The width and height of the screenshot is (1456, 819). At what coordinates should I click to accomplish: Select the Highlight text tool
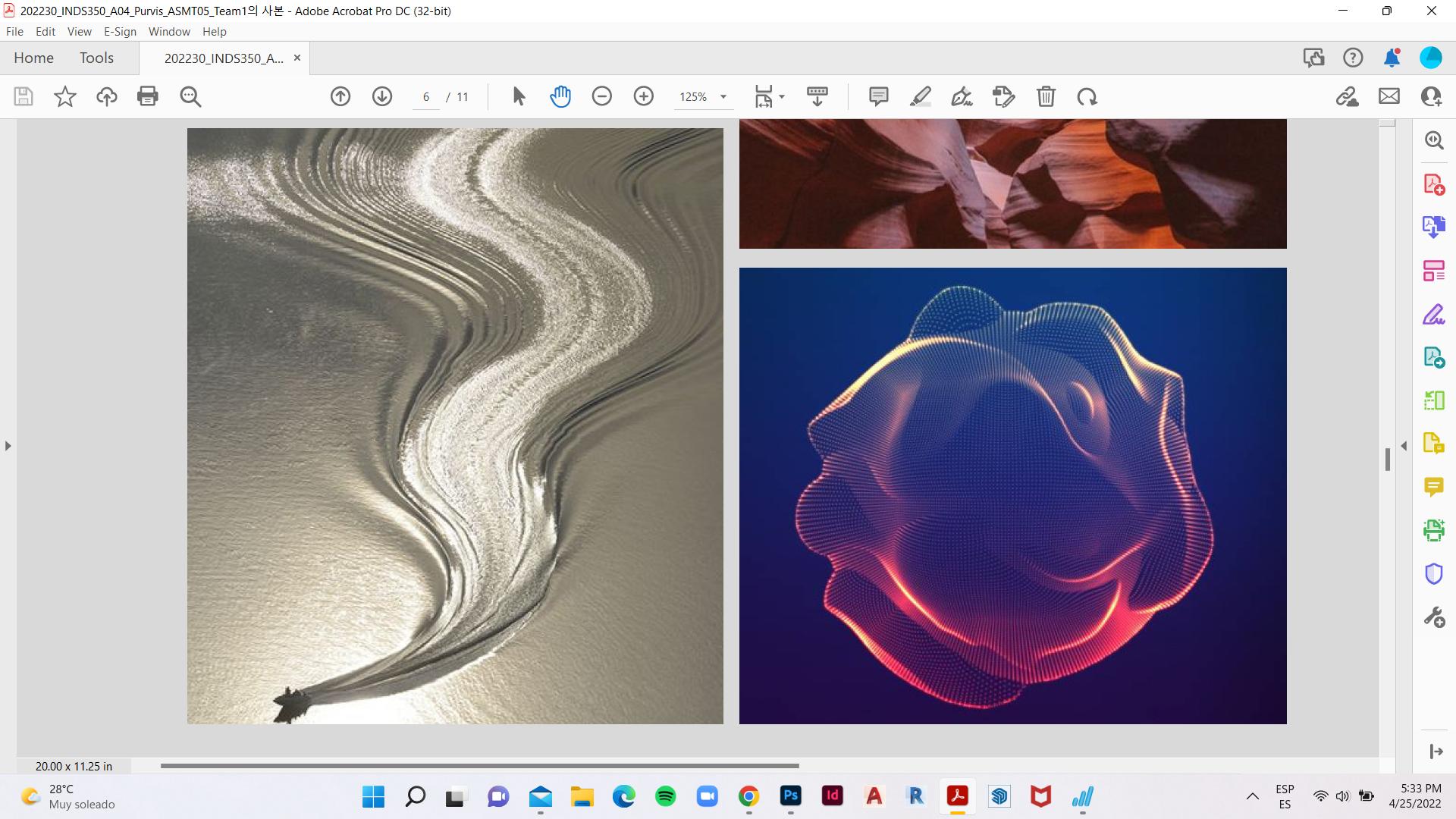pos(921,96)
